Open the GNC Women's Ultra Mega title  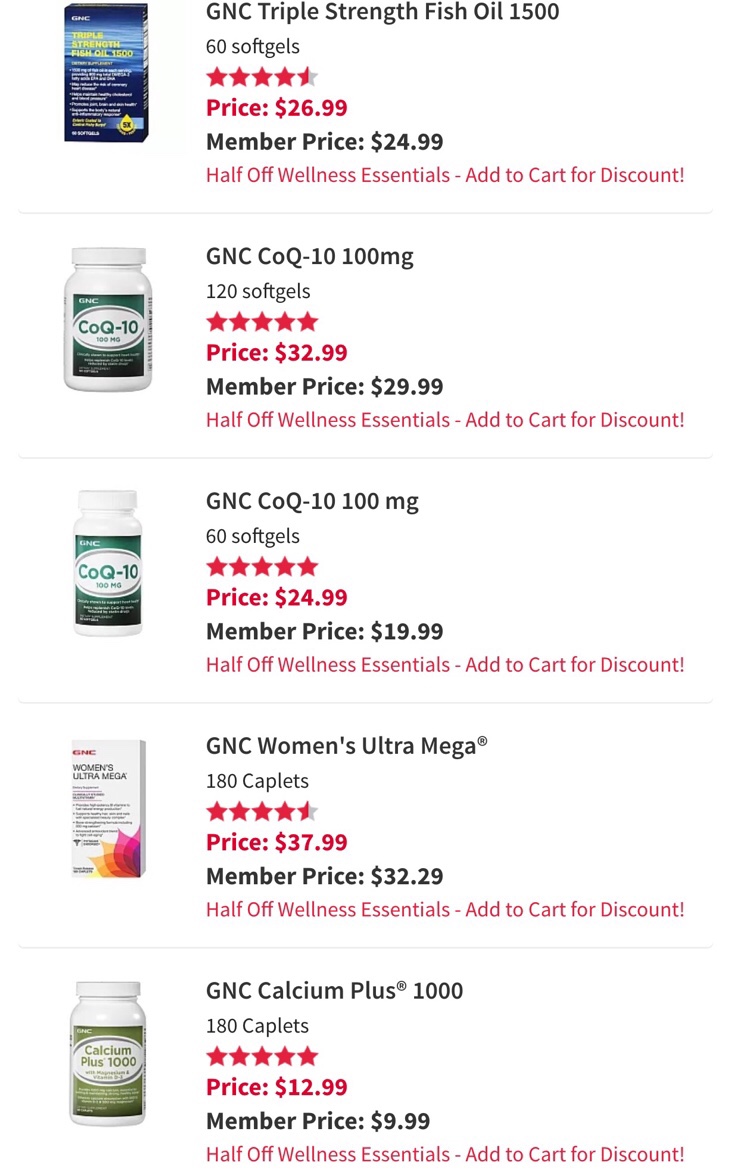pyautogui.click(x=347, y=746)
